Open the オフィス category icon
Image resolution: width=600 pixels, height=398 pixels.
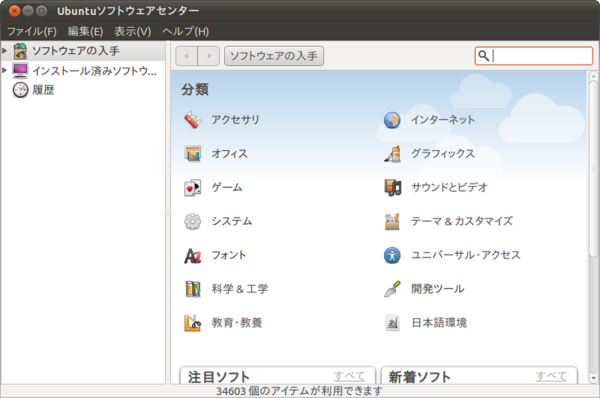[192, 154]
